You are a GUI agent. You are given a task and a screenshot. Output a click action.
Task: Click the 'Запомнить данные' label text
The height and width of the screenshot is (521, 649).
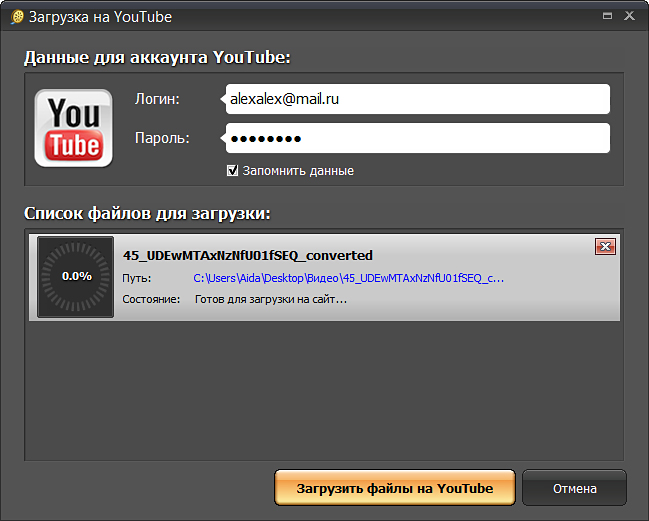click(297, 171)
